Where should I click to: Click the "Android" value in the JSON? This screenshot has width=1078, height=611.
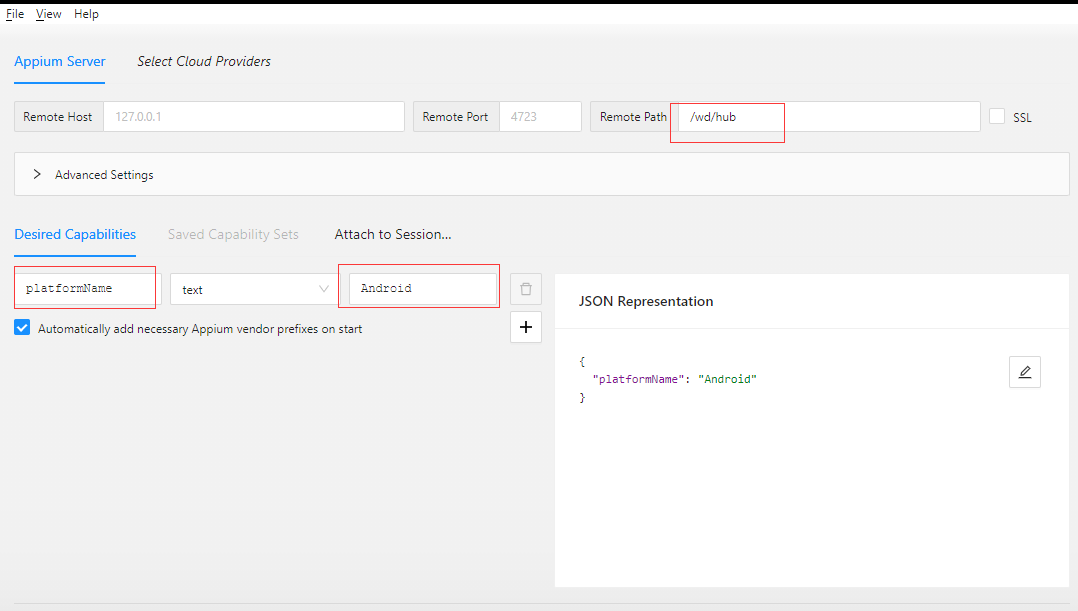pyautogui.click(x=727, y=379)
